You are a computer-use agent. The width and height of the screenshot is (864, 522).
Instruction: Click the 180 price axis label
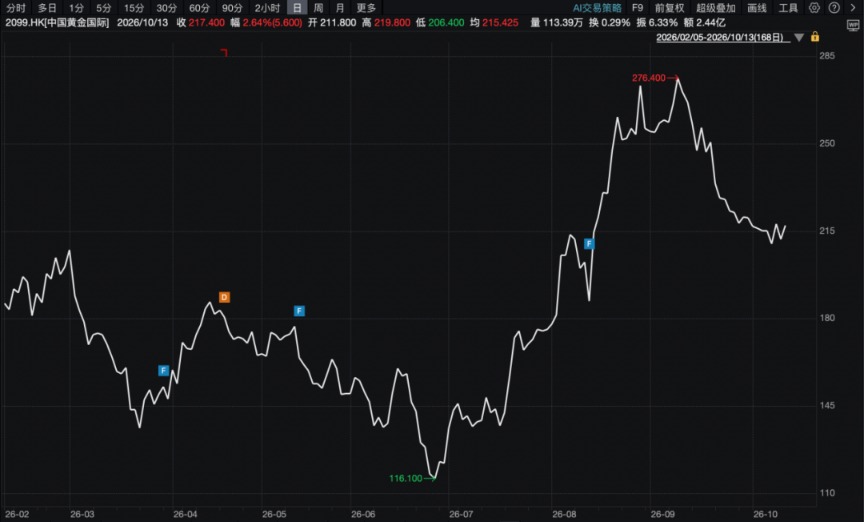pos(827,317)
